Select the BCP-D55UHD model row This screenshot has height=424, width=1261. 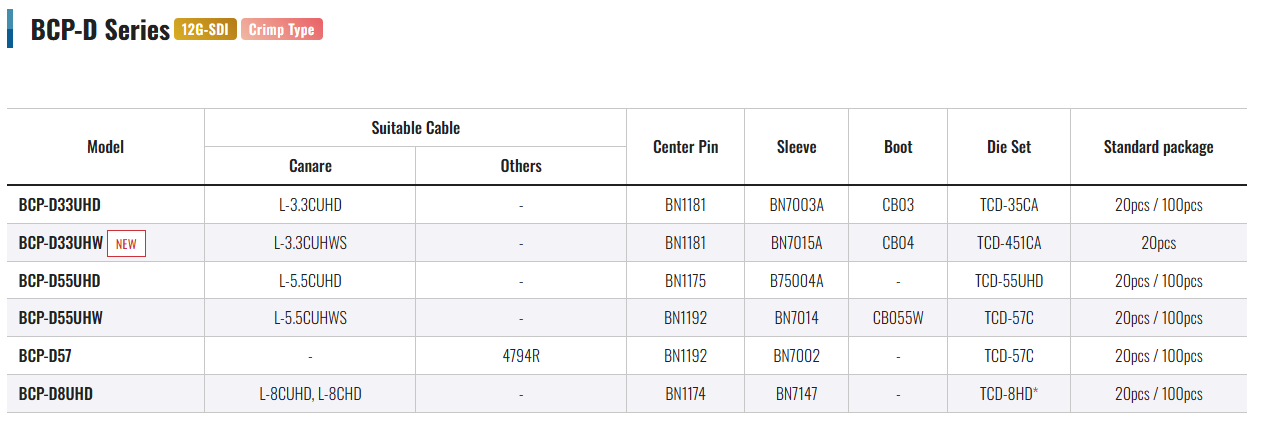click(x=59, y=281)
